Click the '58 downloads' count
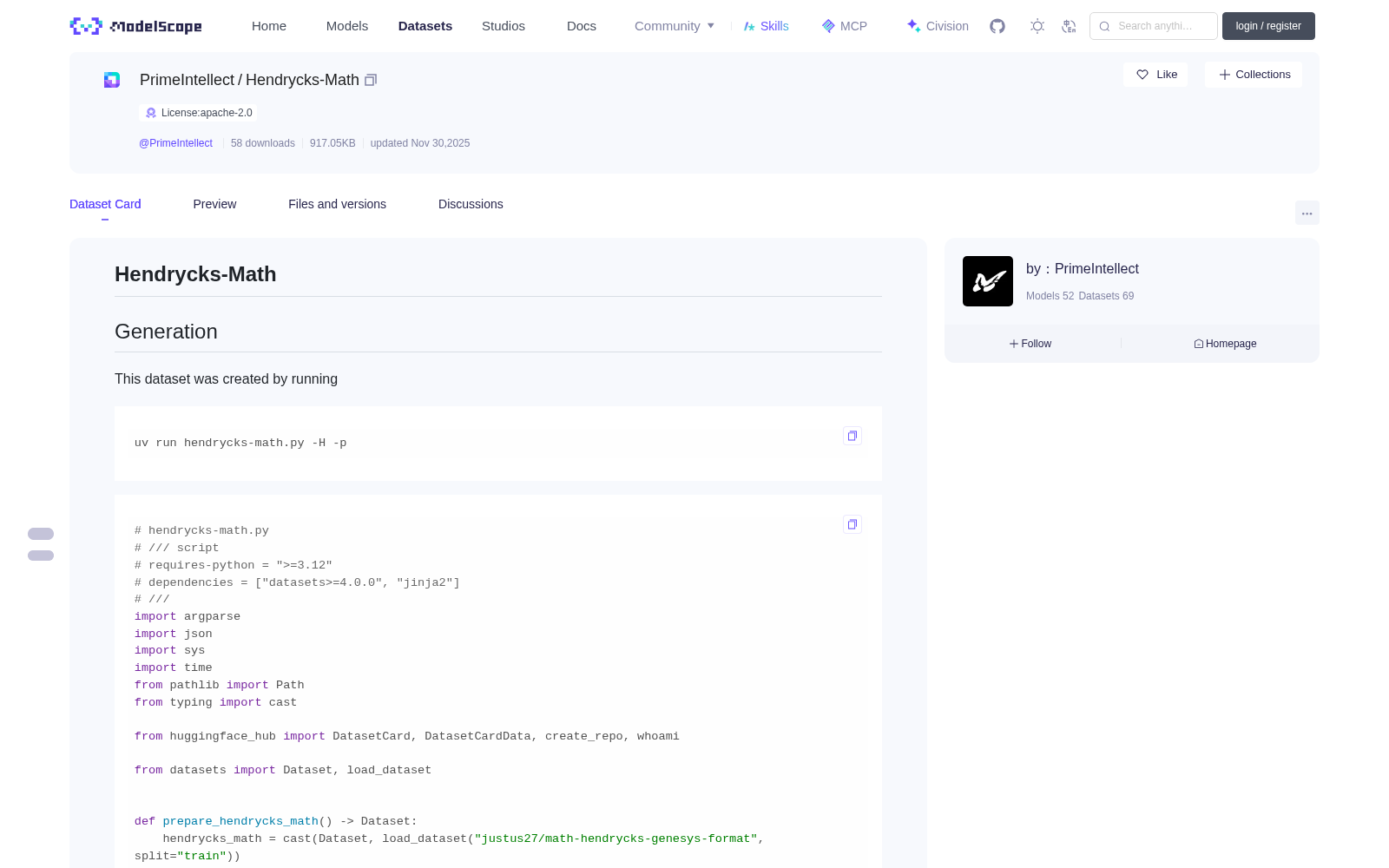Screen dimensions: 1389x868 pos(263,143)
